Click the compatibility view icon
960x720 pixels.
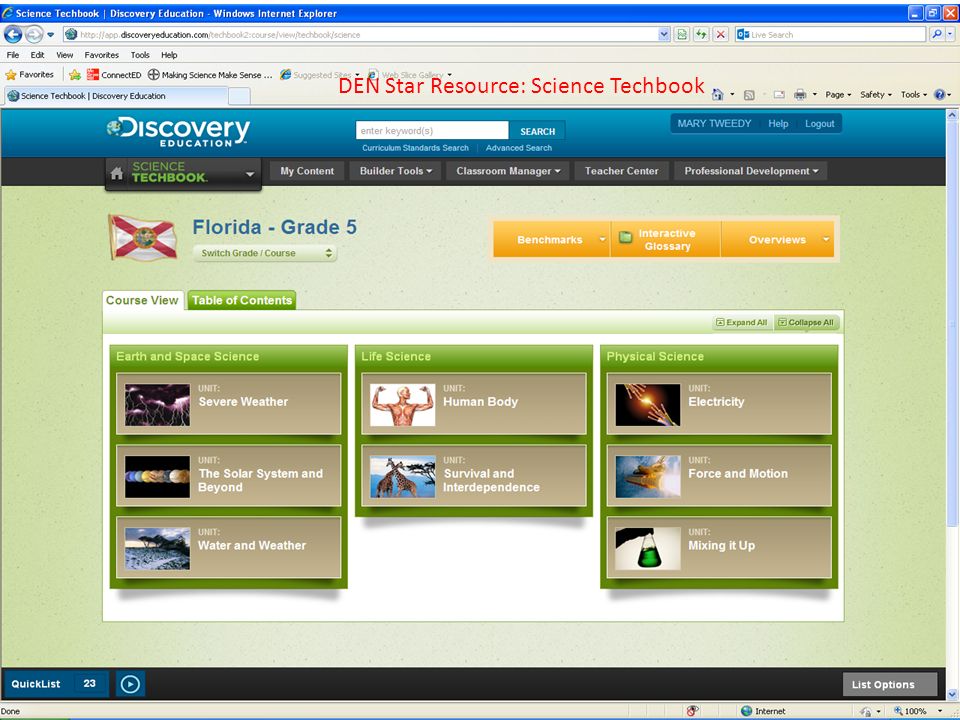[681, 34]
